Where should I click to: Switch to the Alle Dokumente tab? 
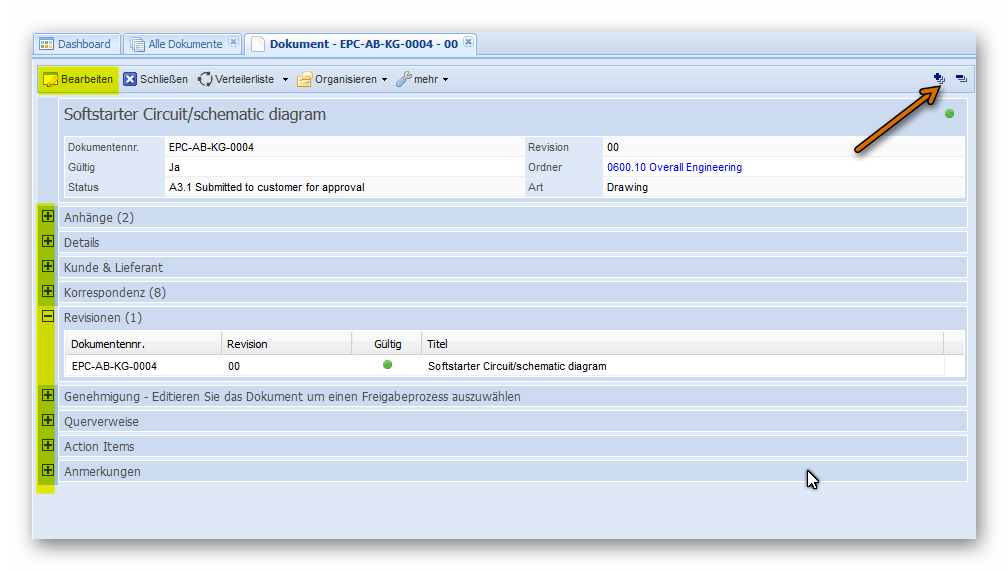(184, 44)
